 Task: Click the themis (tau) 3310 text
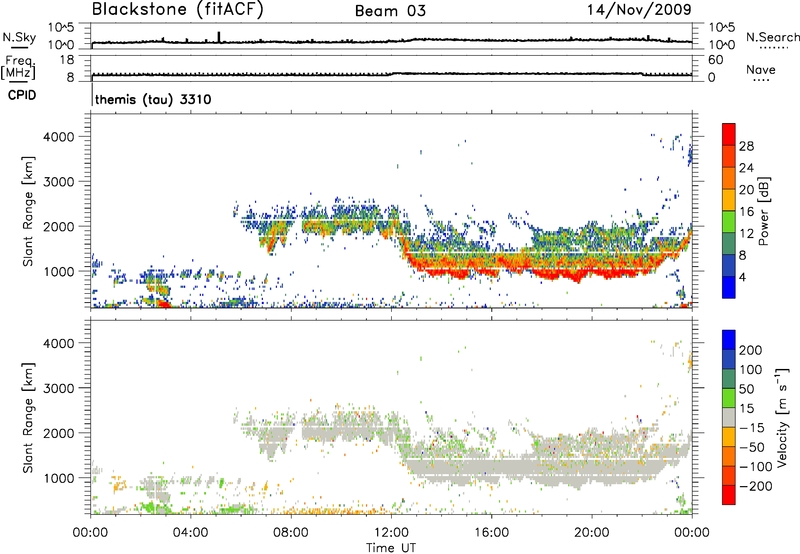pos(153,99)
